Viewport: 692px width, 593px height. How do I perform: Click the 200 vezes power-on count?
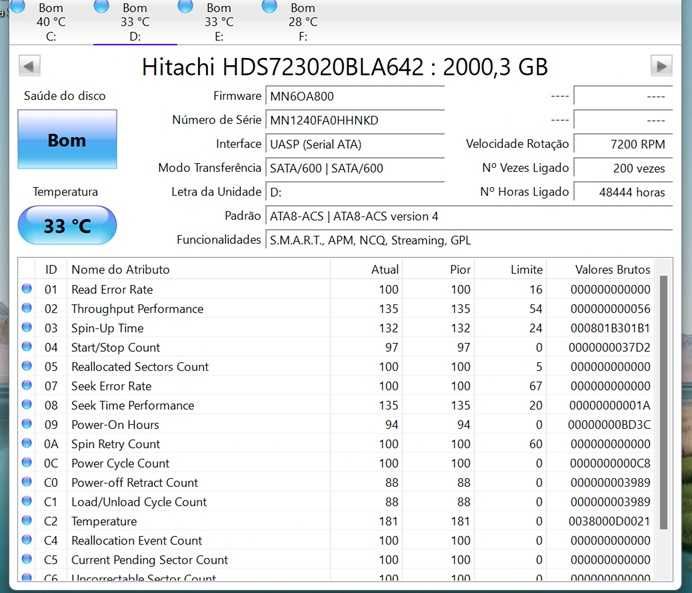(623, 168)
